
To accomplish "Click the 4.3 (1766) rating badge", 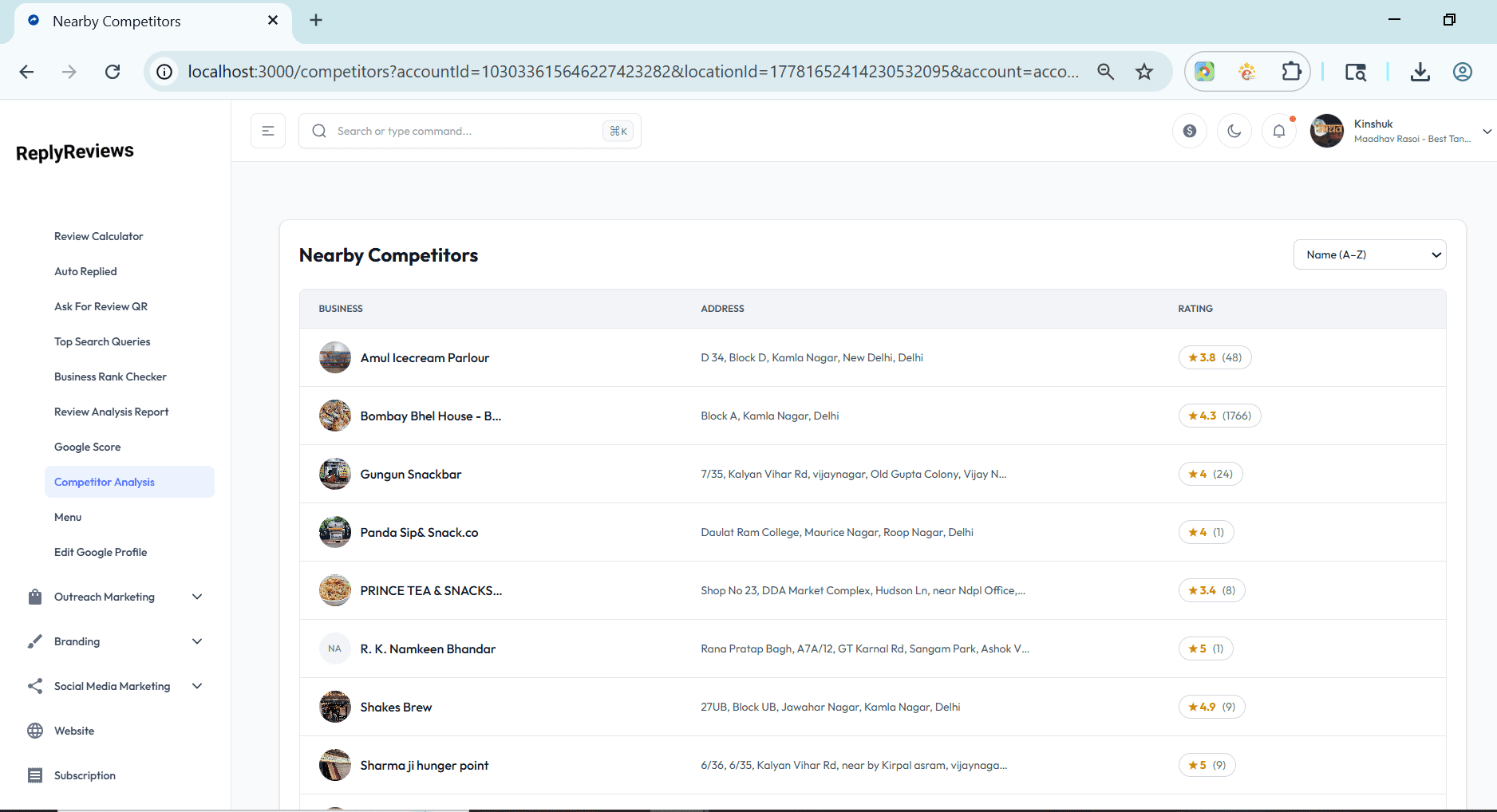I will pos(1219,416).
